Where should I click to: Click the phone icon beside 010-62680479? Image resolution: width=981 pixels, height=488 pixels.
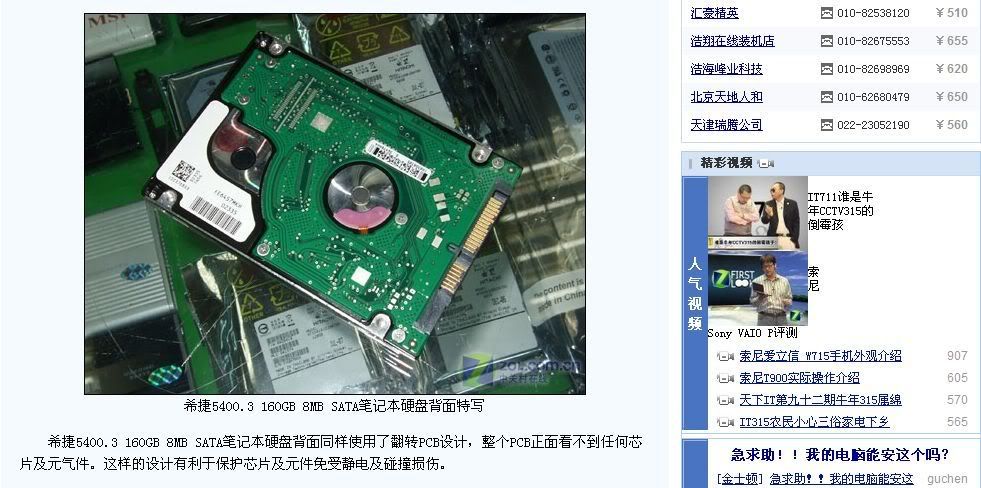click(x=826, y=97)
